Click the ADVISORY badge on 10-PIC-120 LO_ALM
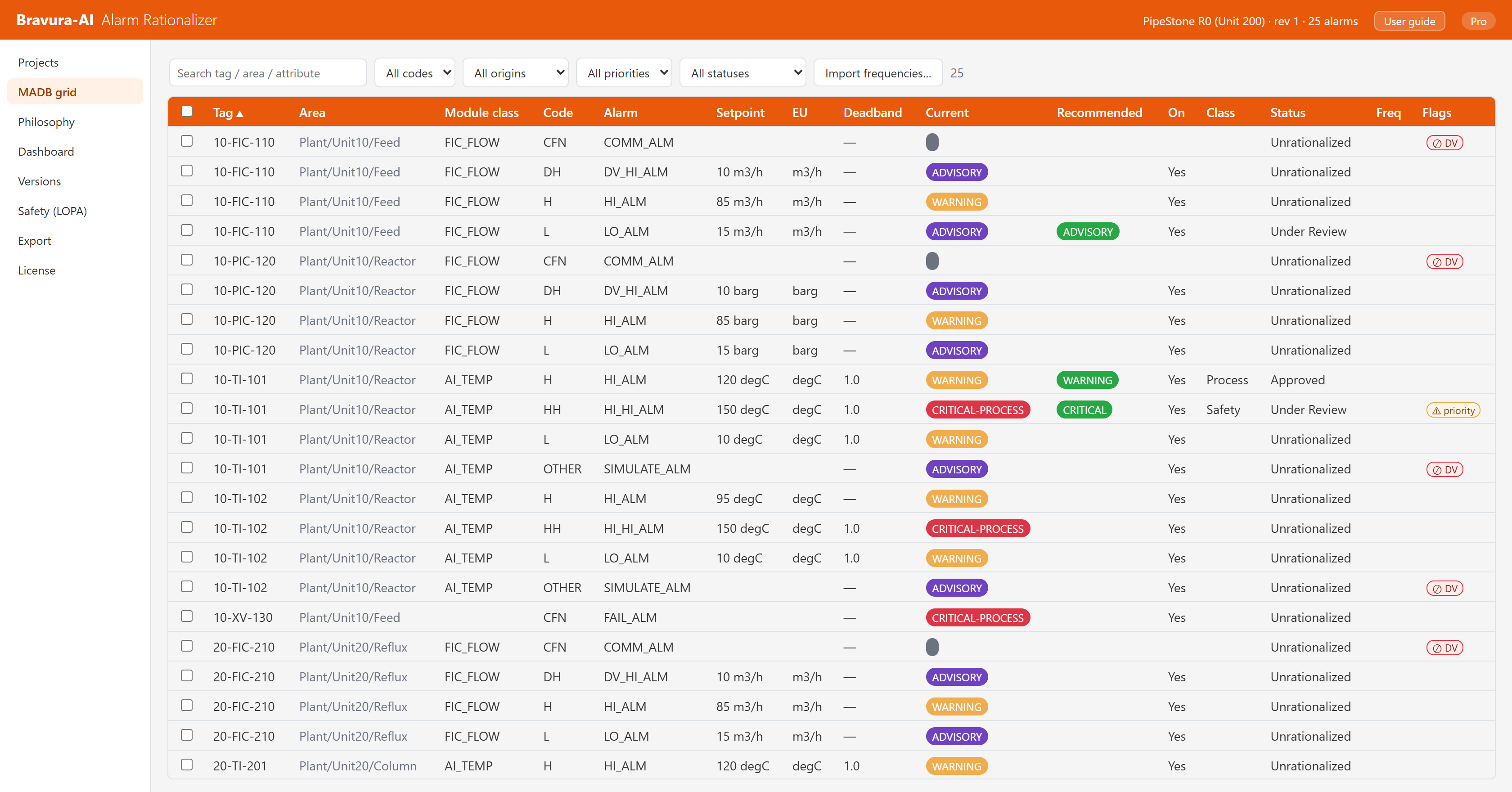The image size is (1512, 792). point(957,351)
